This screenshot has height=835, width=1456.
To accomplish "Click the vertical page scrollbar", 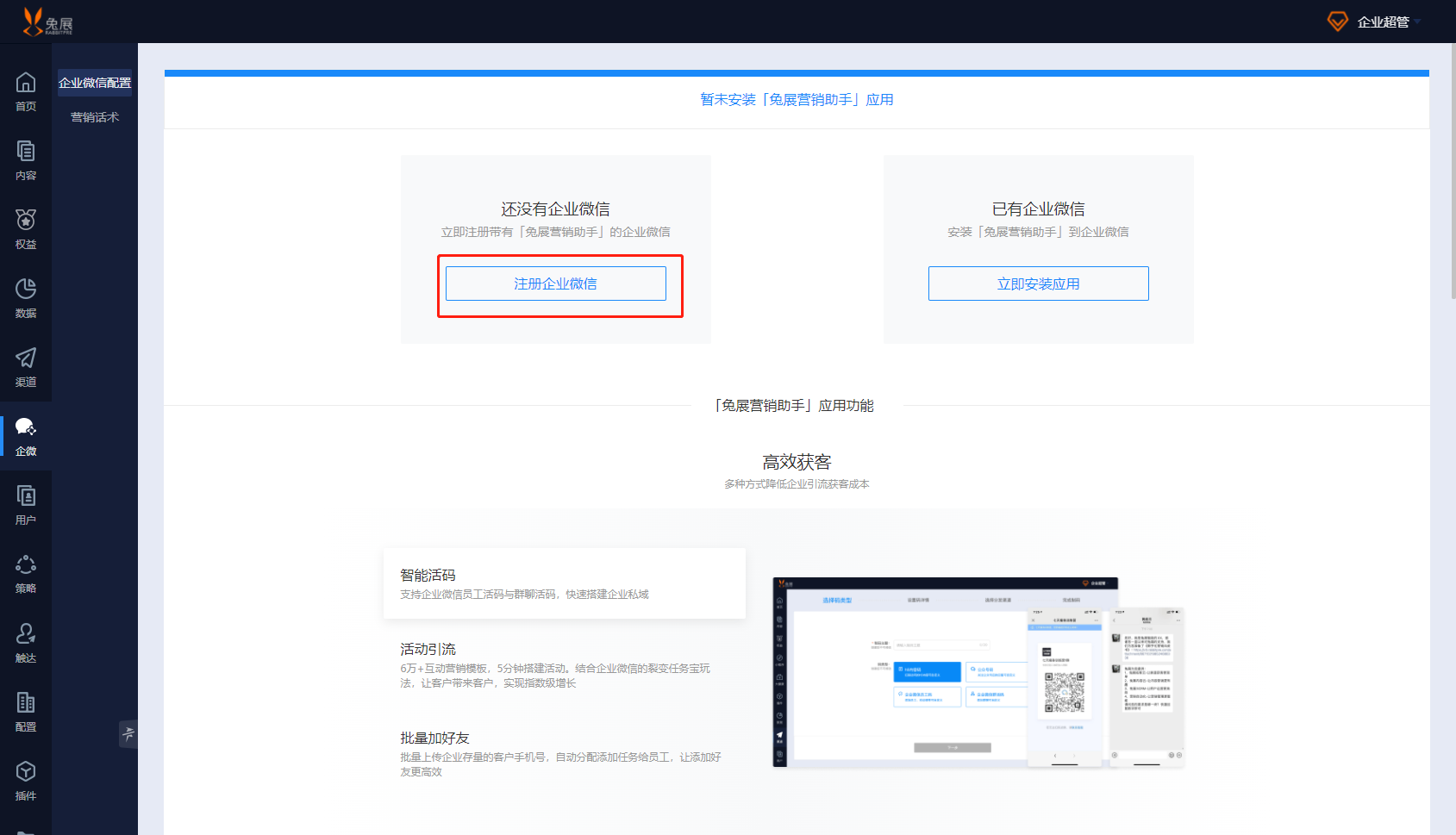I will [x=1453, y=172].
